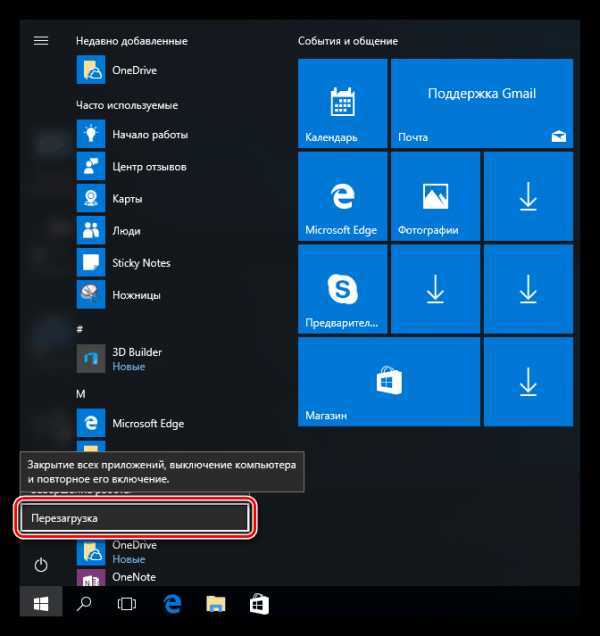
Task: Open taskbar search magnifier
Action: [84, 604]
